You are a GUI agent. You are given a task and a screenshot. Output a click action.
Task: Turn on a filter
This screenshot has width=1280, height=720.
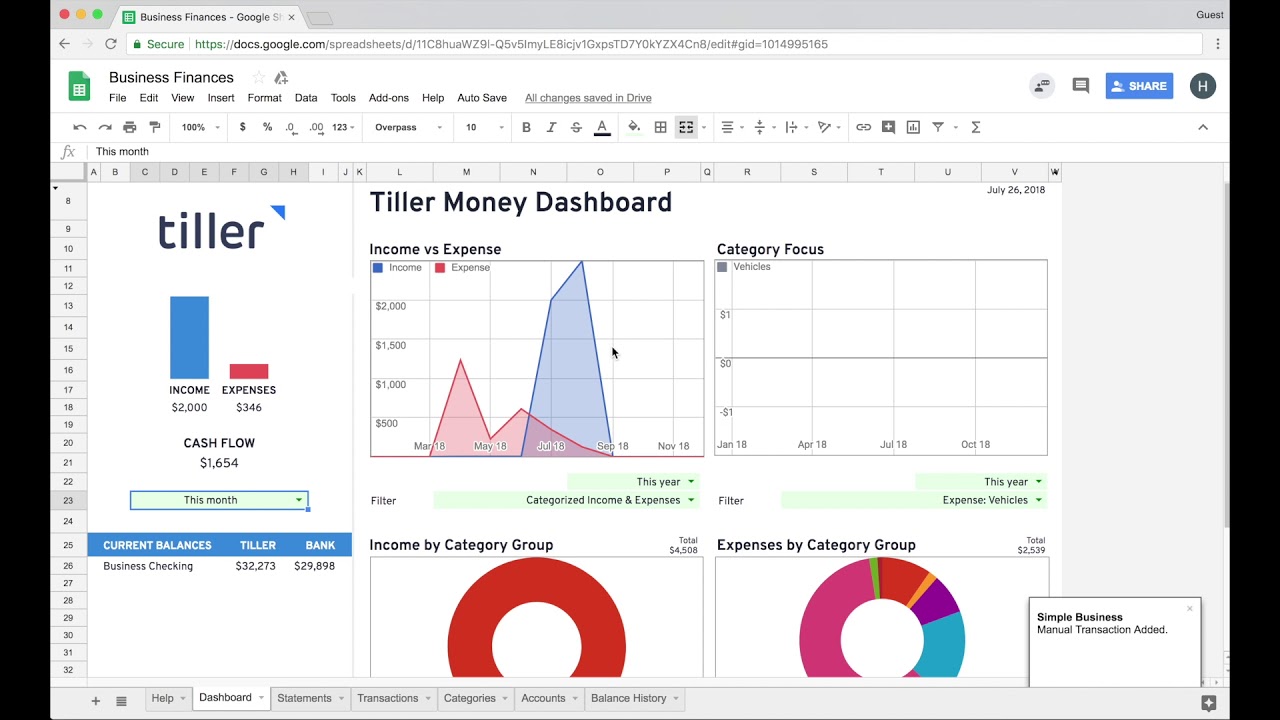tap(938, 127)
